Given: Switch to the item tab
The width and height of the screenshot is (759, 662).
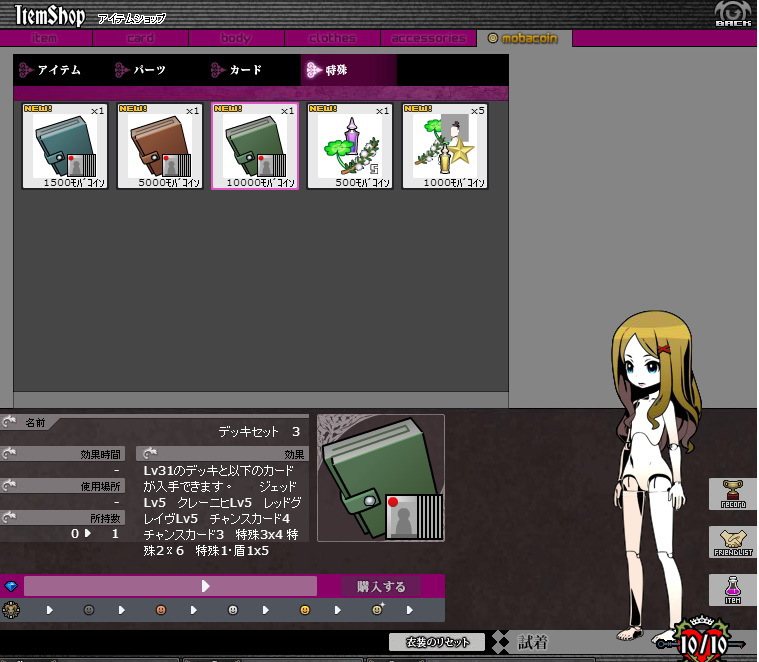Looking at the screenshot, I should click(x=45, y=38).
